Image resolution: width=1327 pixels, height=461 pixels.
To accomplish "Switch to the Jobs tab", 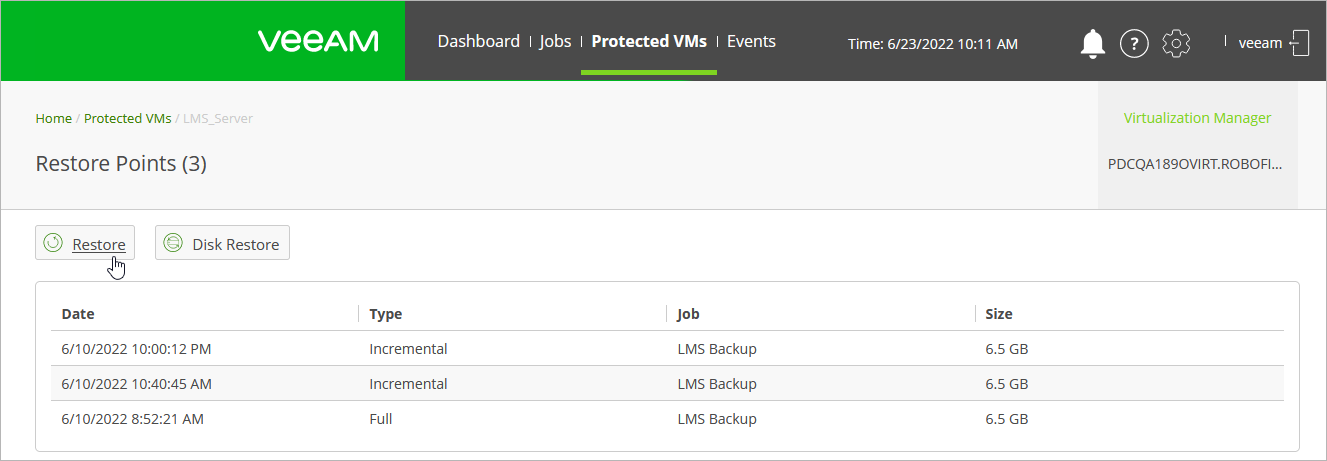I will [x=555, y=41].
